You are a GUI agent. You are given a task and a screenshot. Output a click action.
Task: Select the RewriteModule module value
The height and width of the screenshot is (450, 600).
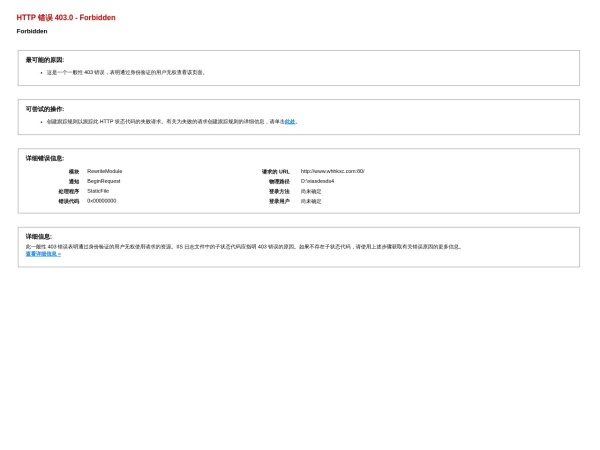pyautogui.click(x=104, y=171)
